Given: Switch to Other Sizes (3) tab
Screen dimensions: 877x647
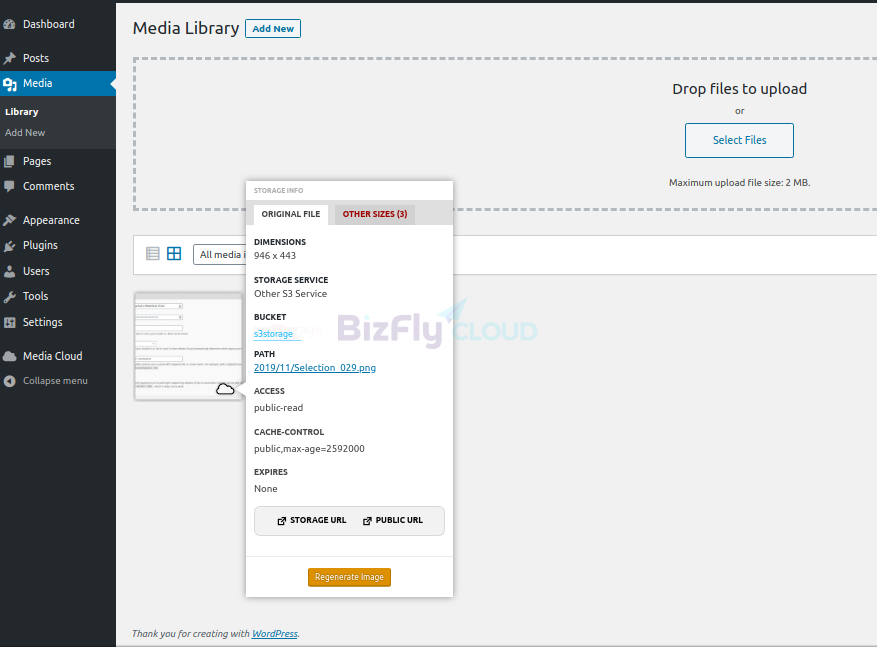Looking at the screenshot, I should click(x=374, y=214).
